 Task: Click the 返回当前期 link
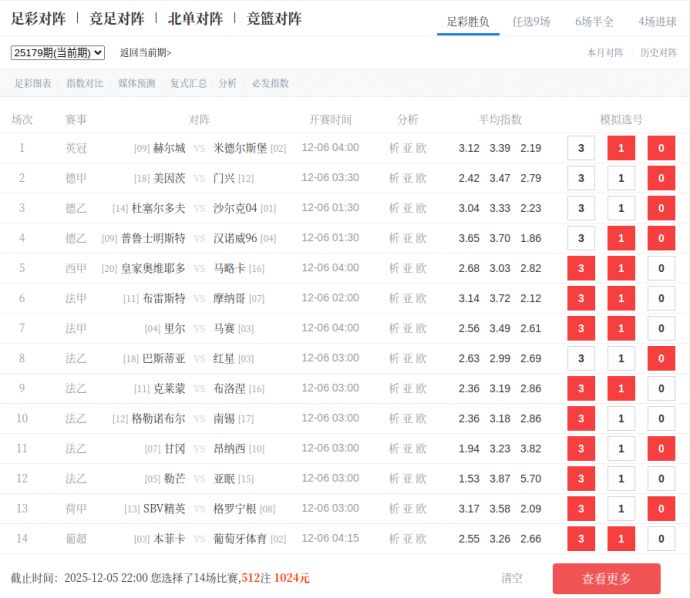[145, 53]
